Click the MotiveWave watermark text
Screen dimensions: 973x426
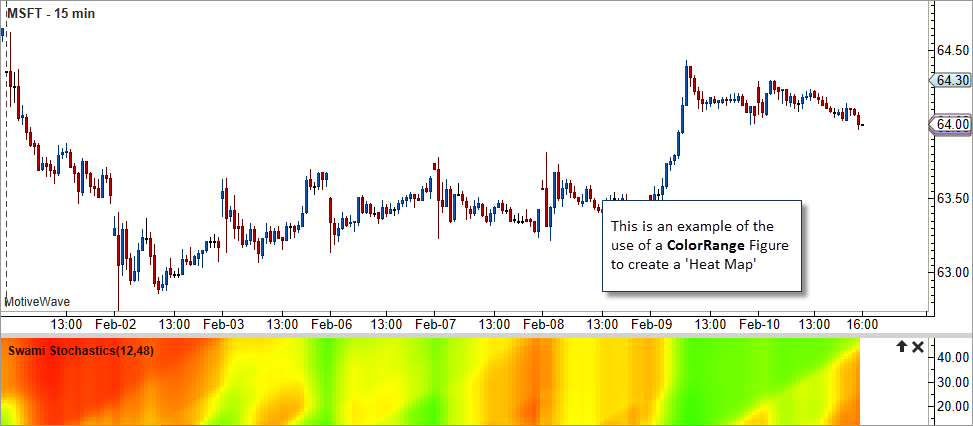38,301
